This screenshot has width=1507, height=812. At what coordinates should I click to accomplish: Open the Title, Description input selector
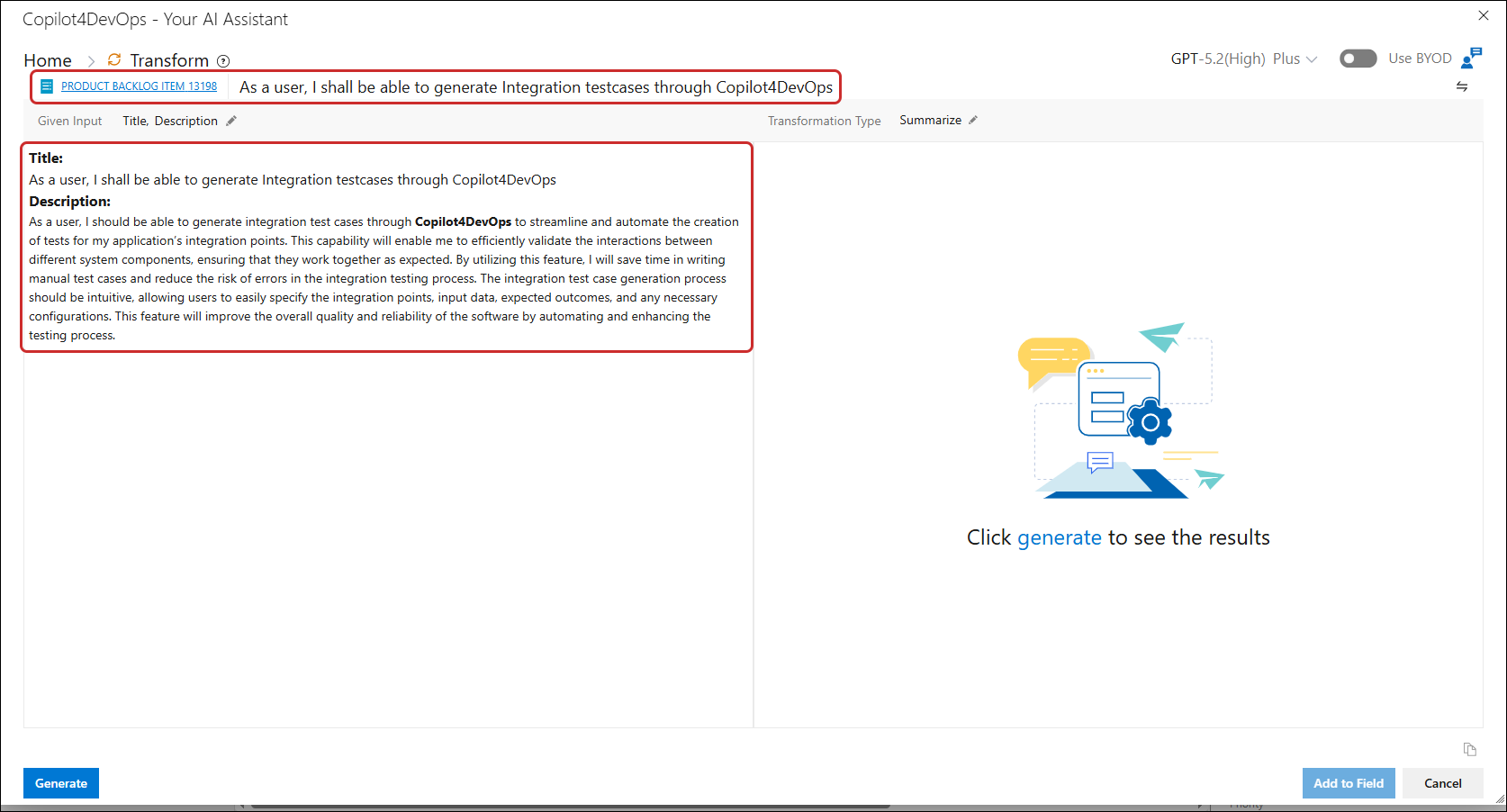point(170,121)
